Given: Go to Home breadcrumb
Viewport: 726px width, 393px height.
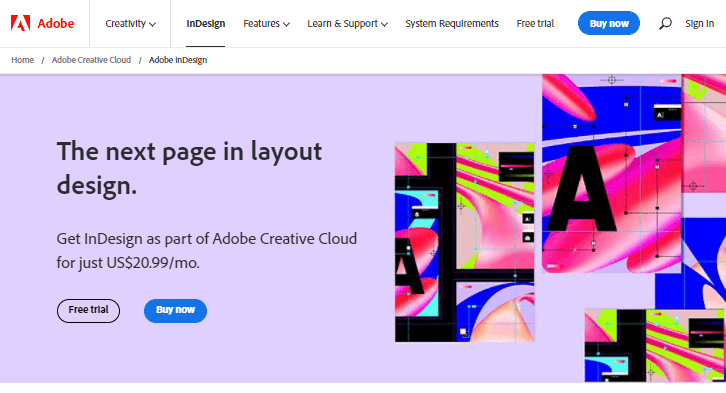Looking at the screenshot, I should [22, 60].
